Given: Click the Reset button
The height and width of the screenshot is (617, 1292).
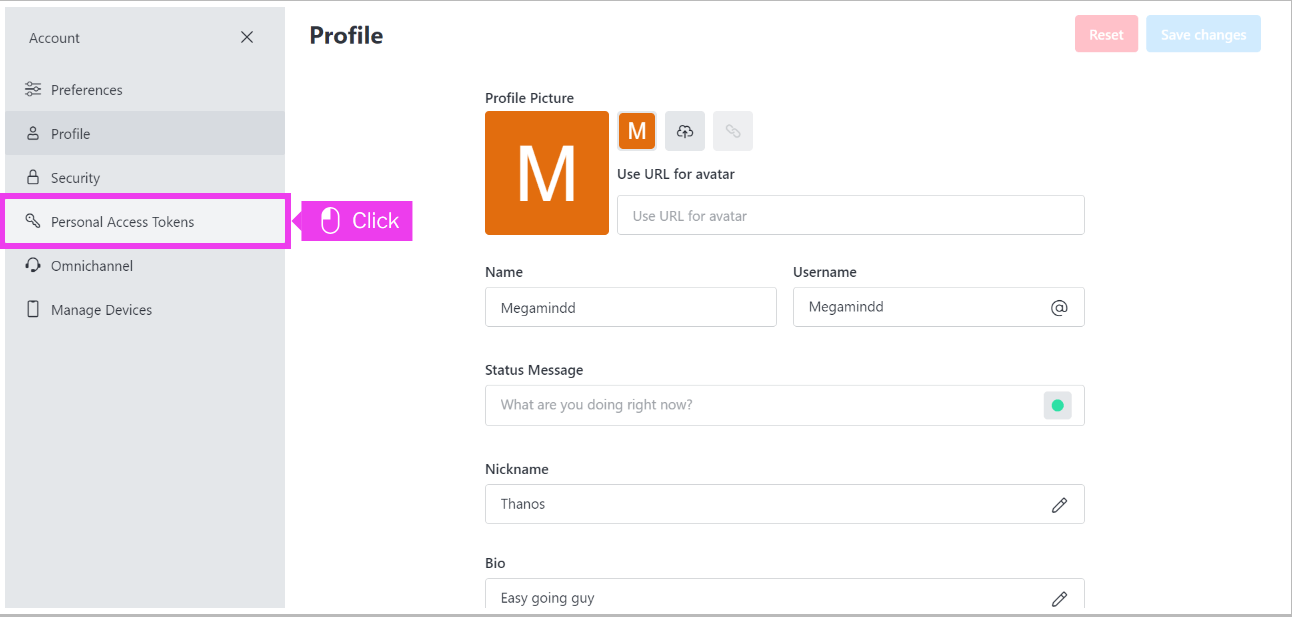Looking at the screenshot, I should point(1106,34).
